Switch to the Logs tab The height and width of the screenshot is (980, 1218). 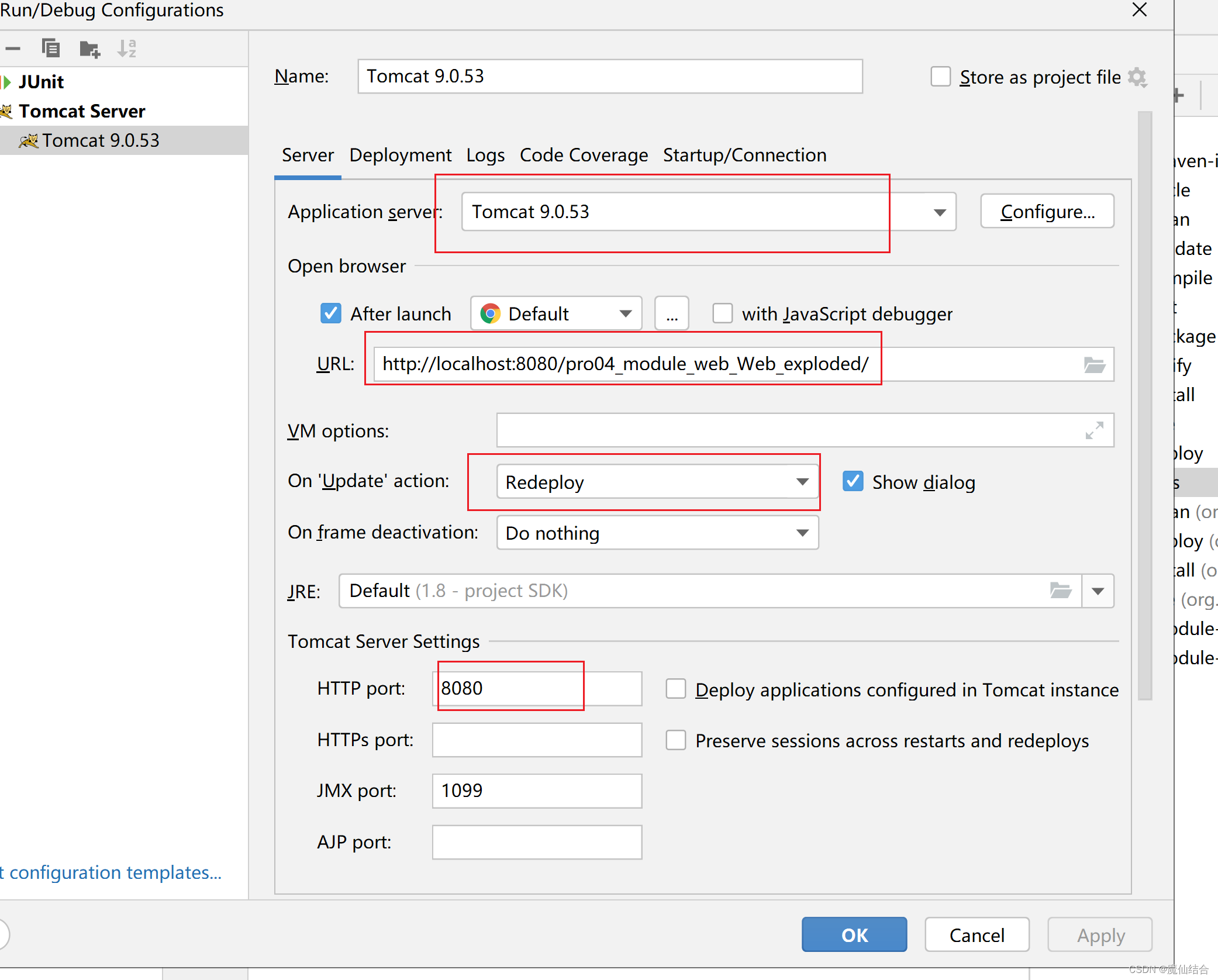click(485, 155)
